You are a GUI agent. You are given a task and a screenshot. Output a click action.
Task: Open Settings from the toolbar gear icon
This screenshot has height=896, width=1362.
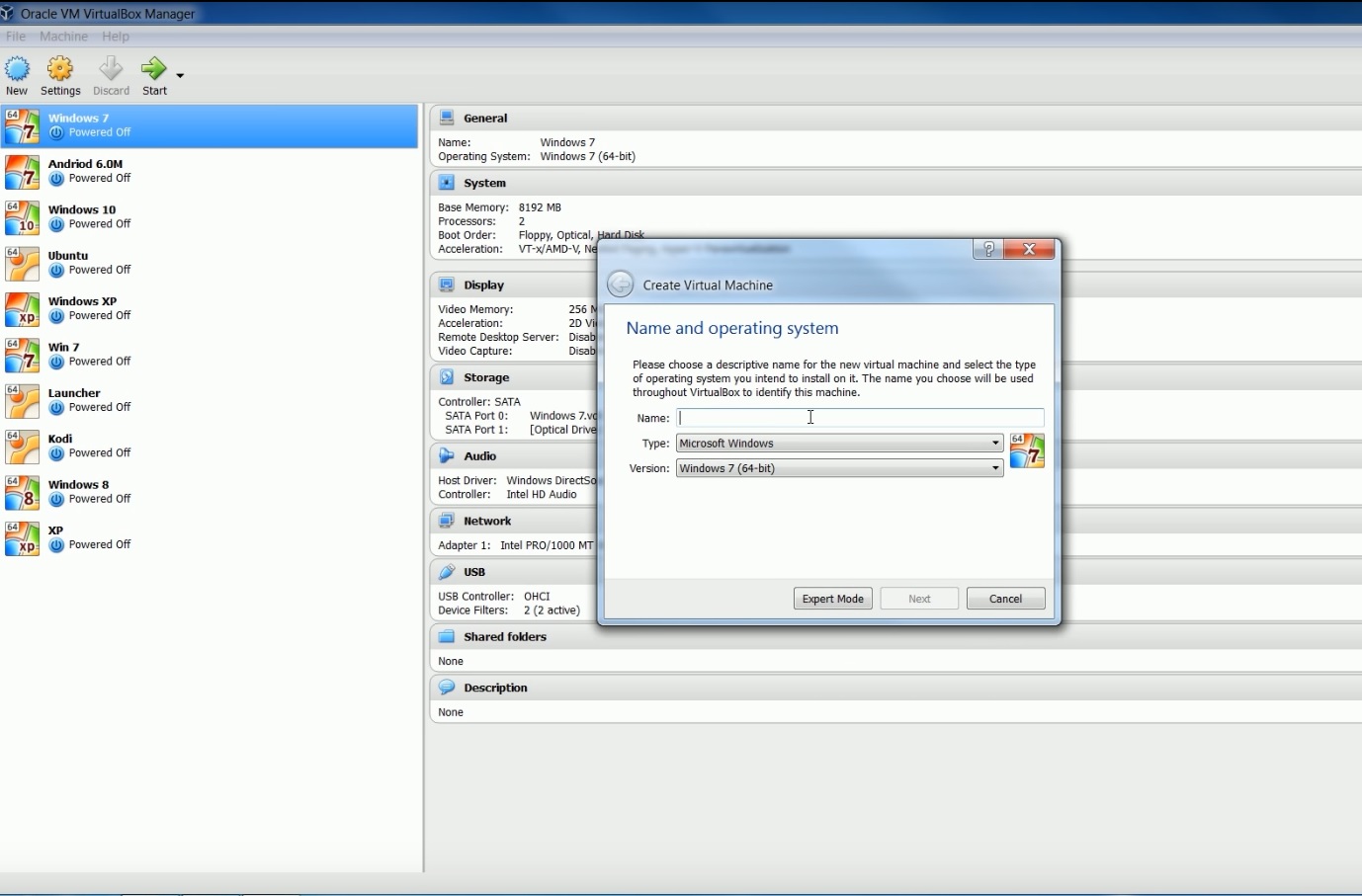[x=60, y=68]
